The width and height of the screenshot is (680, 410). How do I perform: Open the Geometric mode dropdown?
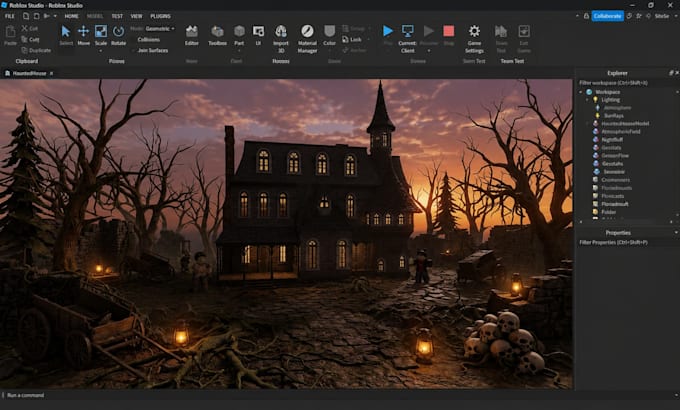click(160, 29)
